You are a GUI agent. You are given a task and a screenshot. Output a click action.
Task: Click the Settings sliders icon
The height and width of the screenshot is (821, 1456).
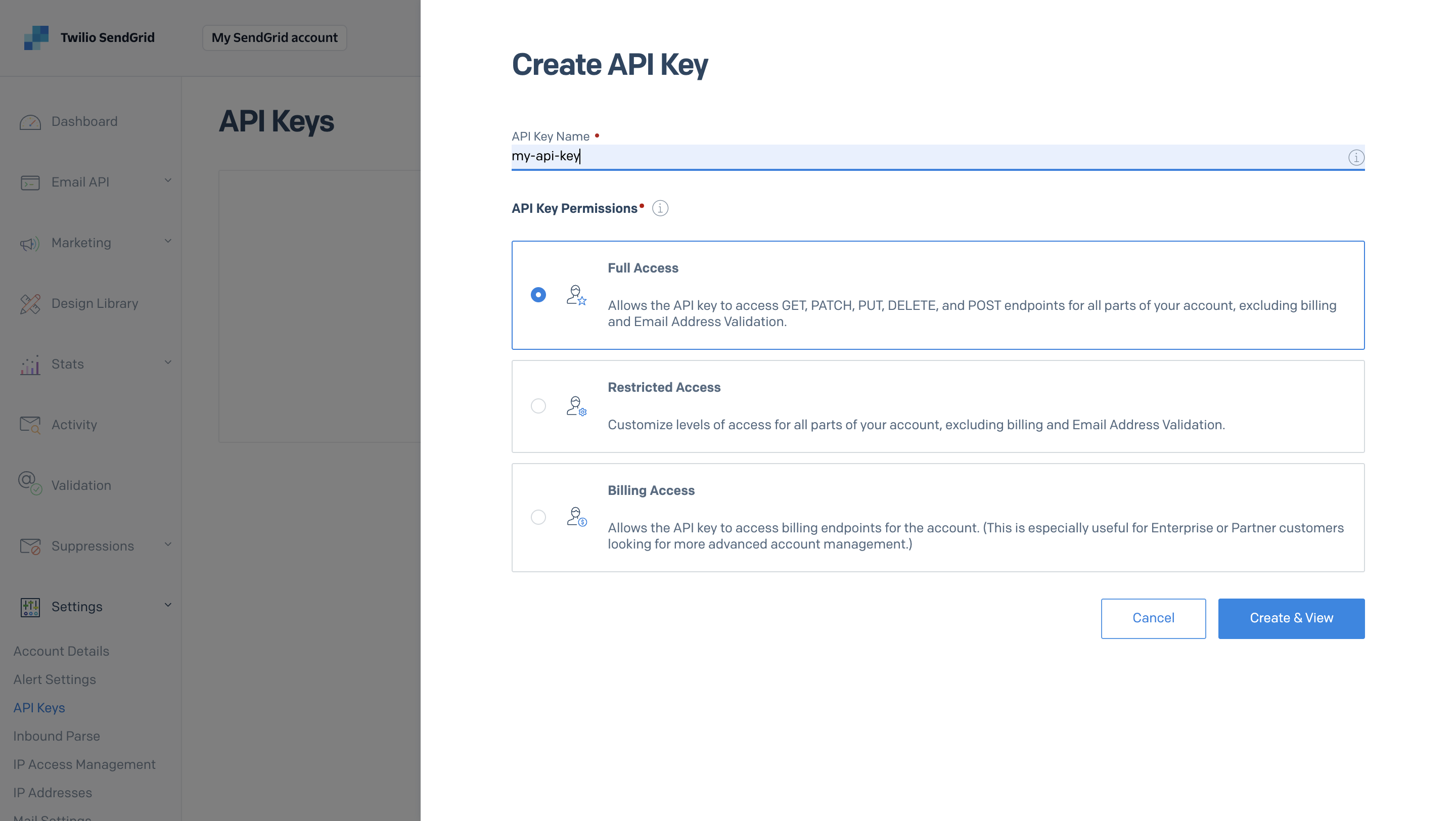click(x=30, y=608)
